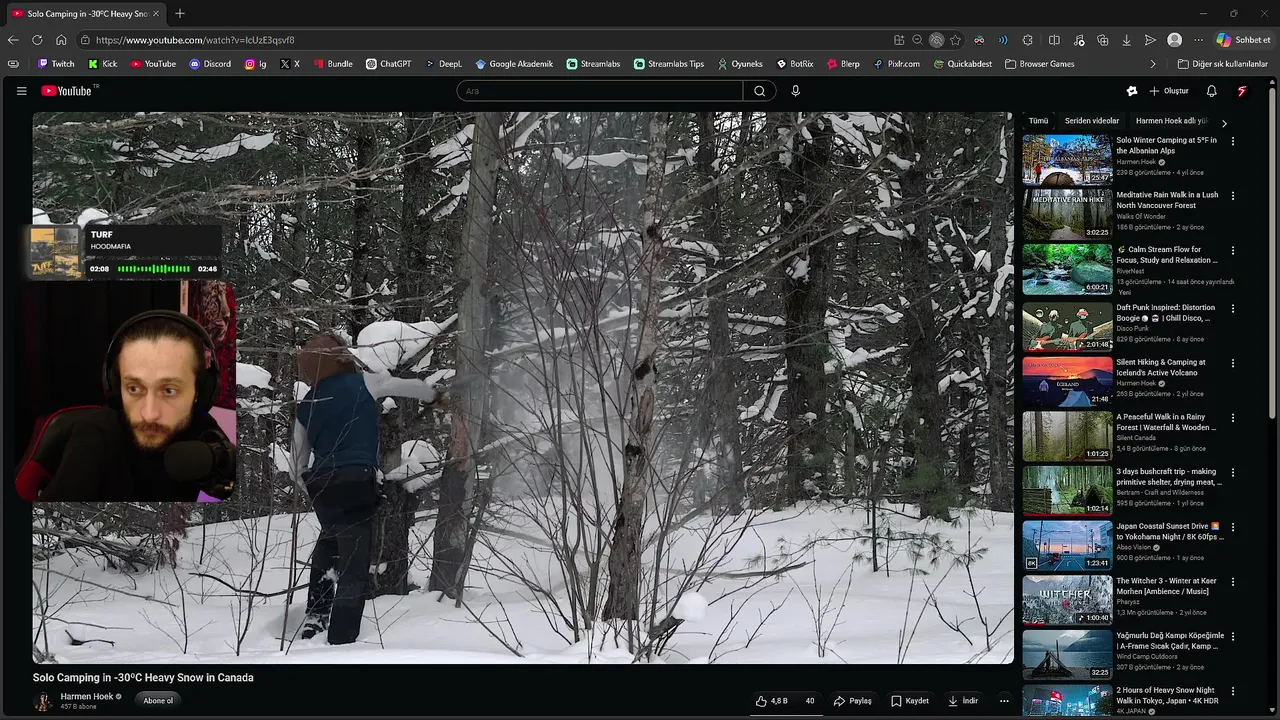1280x720 pixels.
Task: Toggle the tracking prevention eye icon
Action: [936, 40]
